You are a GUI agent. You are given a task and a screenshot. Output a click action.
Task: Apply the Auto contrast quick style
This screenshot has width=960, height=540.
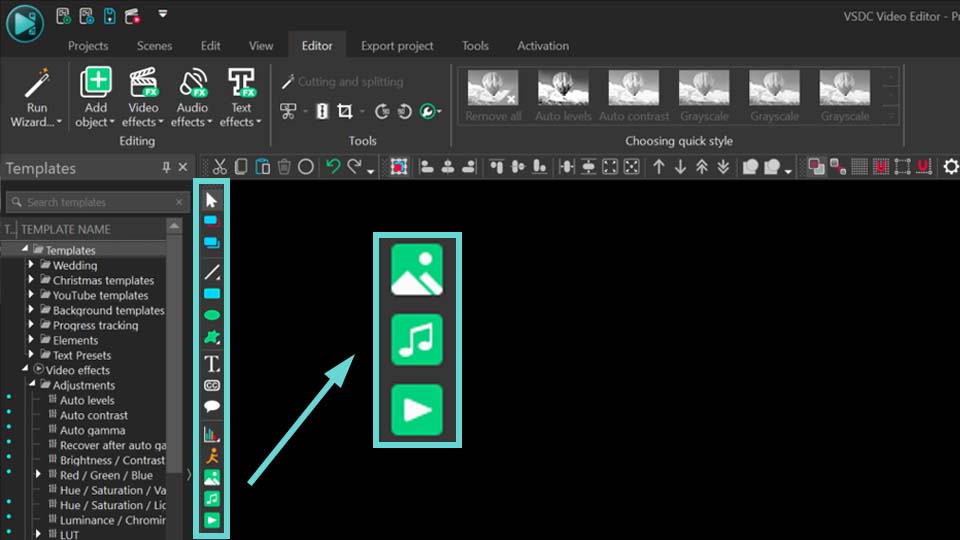coord(634,96)
